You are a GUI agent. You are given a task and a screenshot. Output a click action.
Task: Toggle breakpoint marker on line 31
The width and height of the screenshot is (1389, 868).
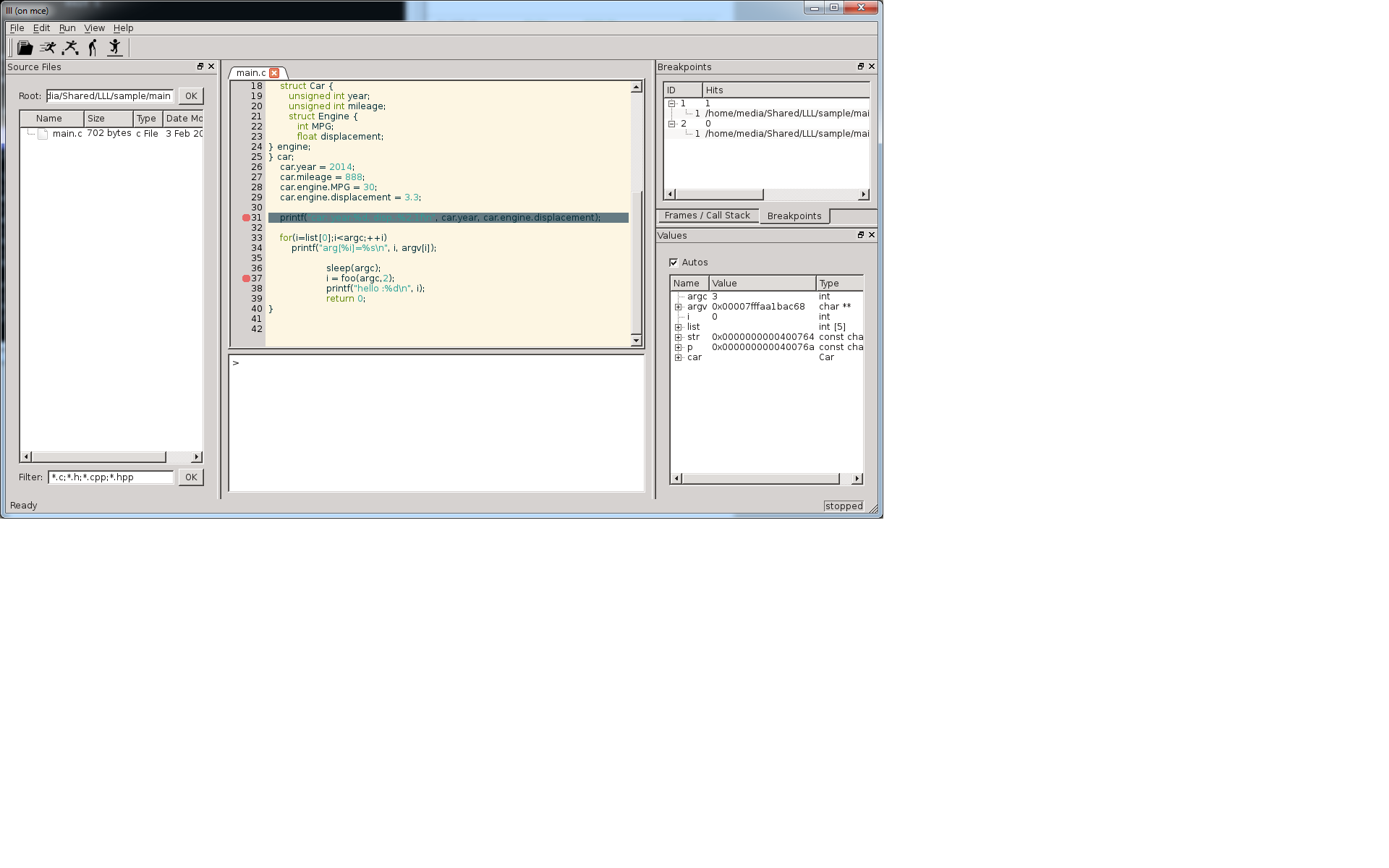click(246, 218)
